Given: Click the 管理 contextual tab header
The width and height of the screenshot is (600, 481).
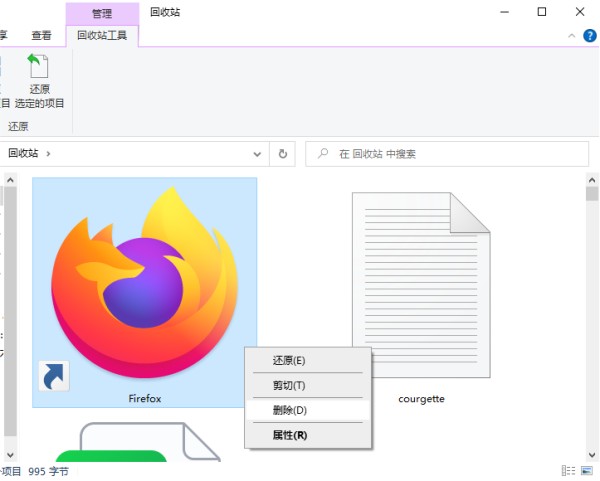Looking at the screenshot, I should point(102,14).
